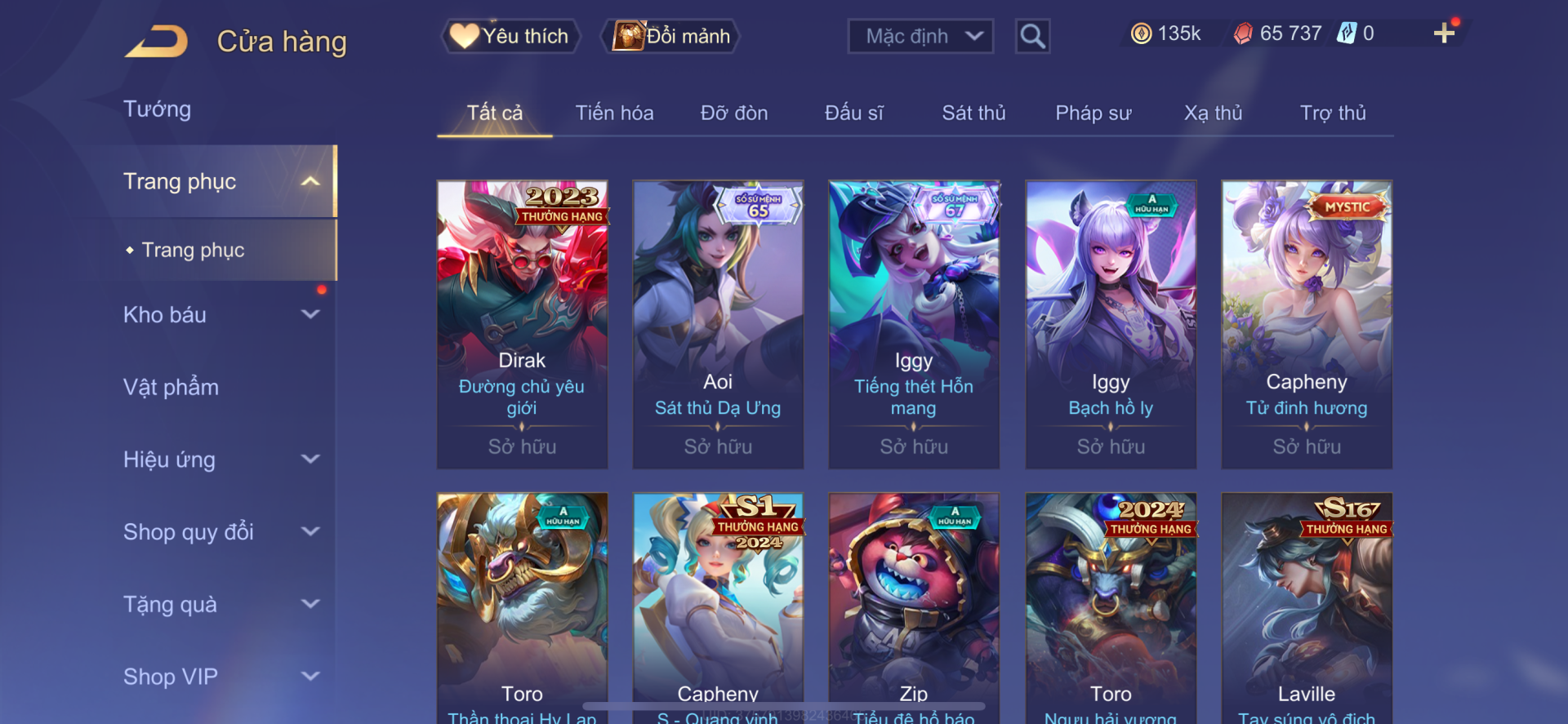Screen dimensions: 1568x724
Task: Tap the back arrow logo icon
Action: [157, 41]
